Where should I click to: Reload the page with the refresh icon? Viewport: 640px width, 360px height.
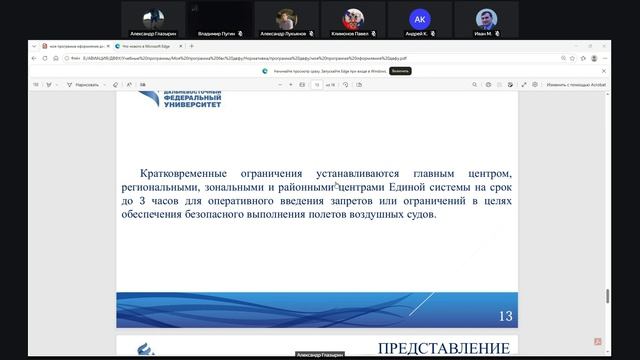[x=45, y=58]
